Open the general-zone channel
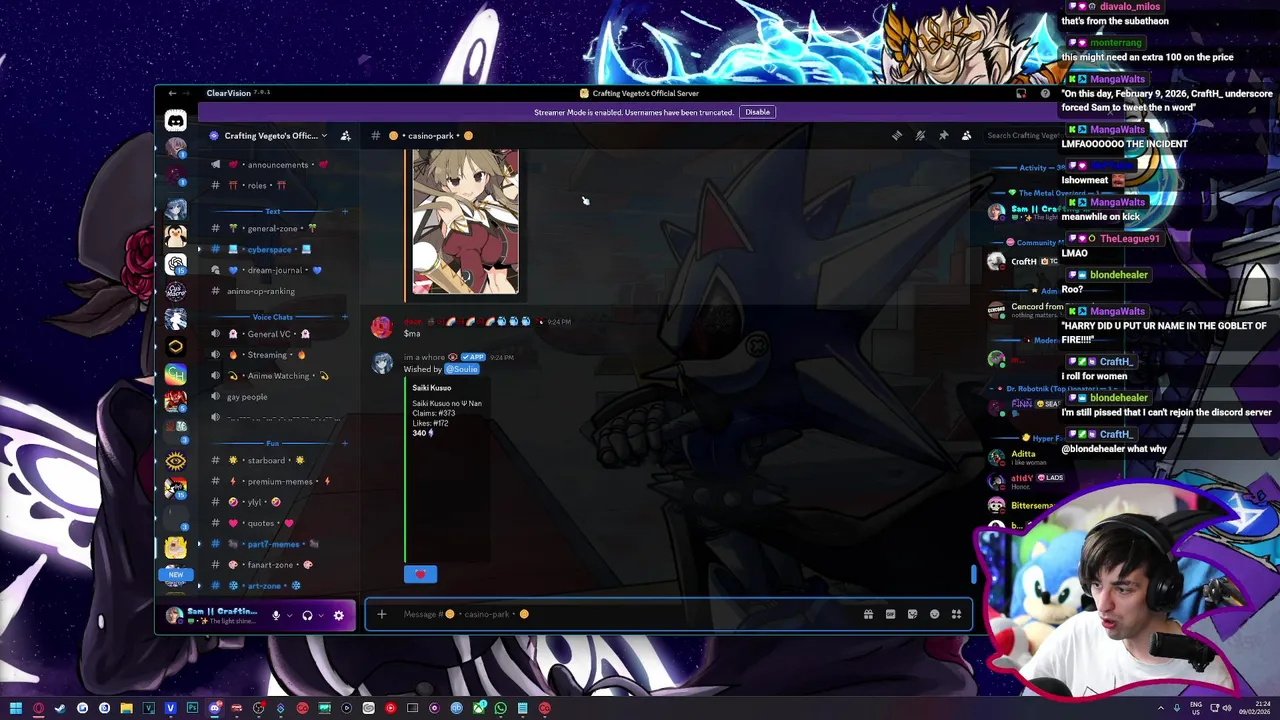 click(276, 228)
